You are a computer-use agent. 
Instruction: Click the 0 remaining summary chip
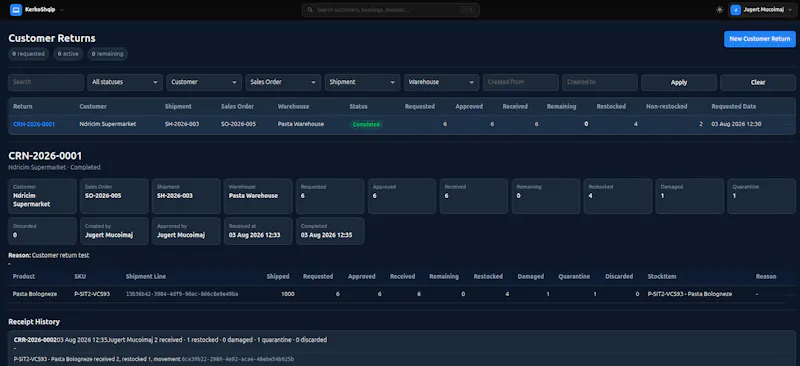(108, 54)
